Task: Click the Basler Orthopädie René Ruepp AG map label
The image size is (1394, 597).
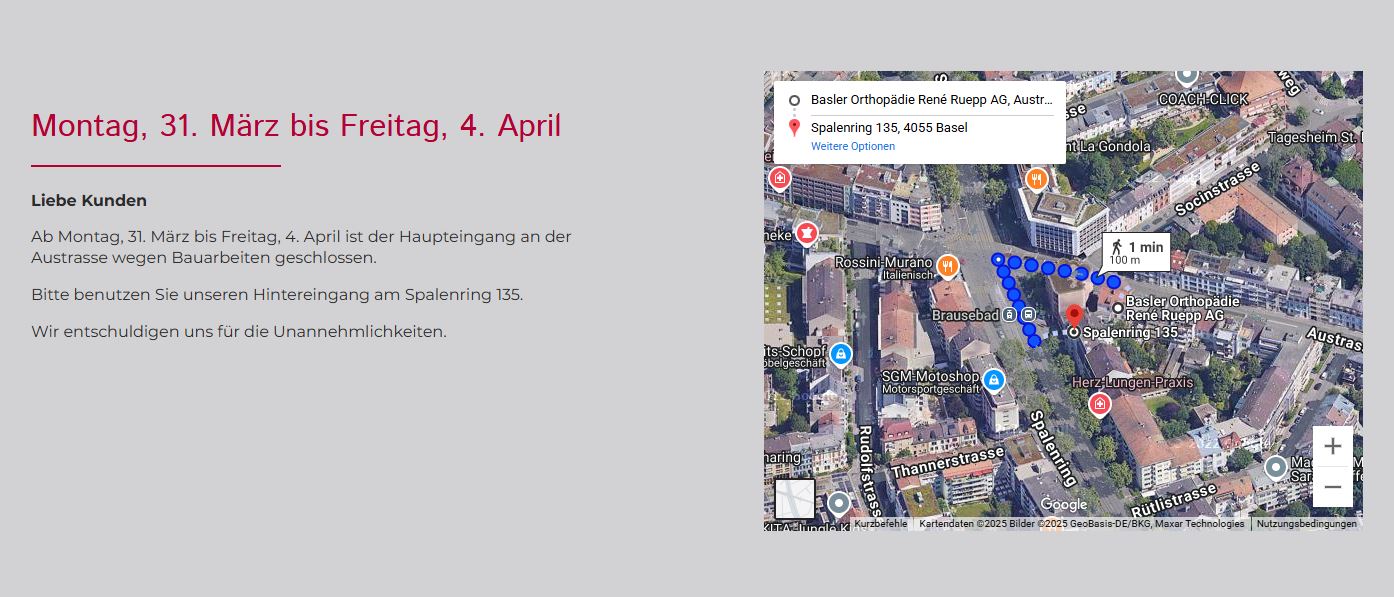Action: pyautogui.click(x=1183, y=308)
